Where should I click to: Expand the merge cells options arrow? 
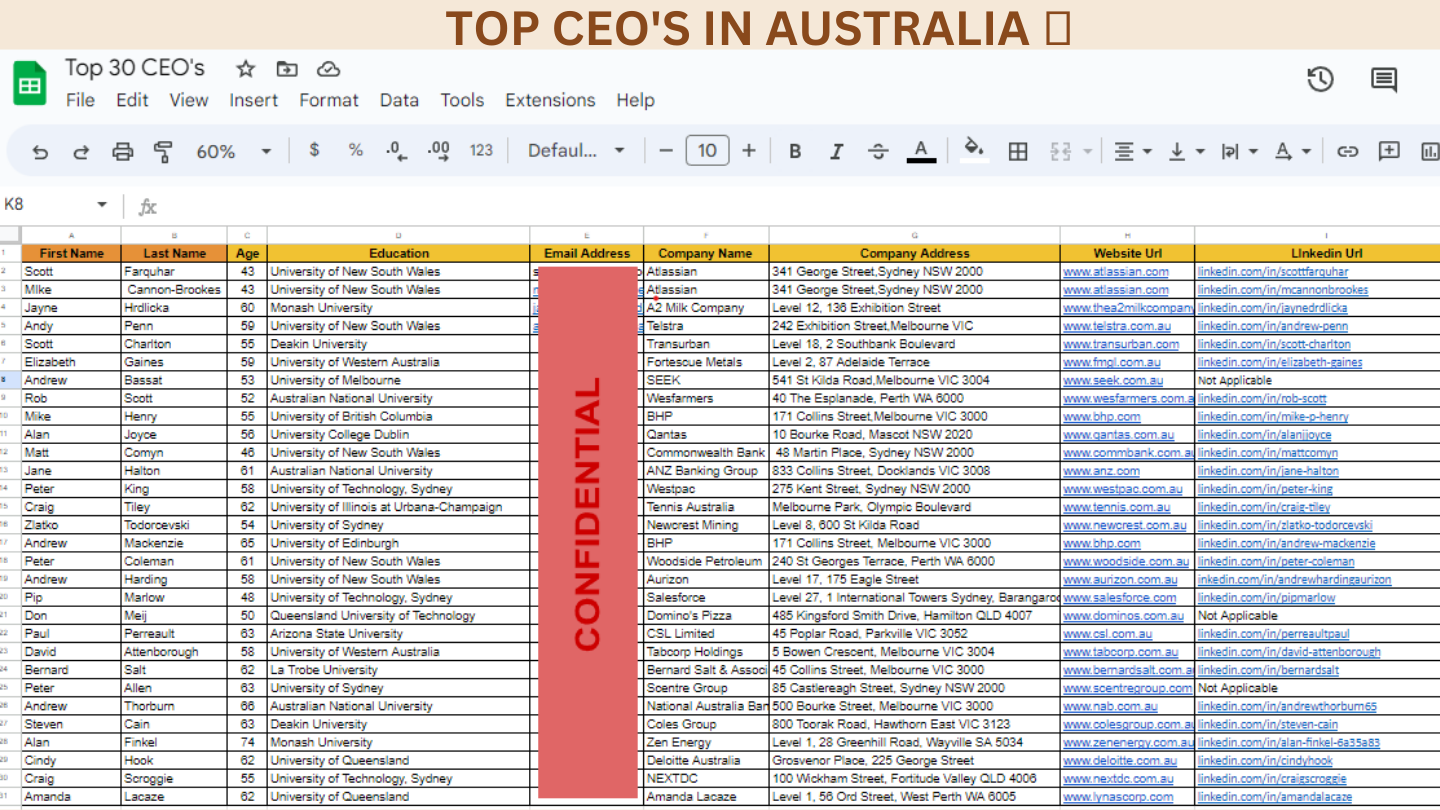pyautogui.click(x=1088, y=152)
